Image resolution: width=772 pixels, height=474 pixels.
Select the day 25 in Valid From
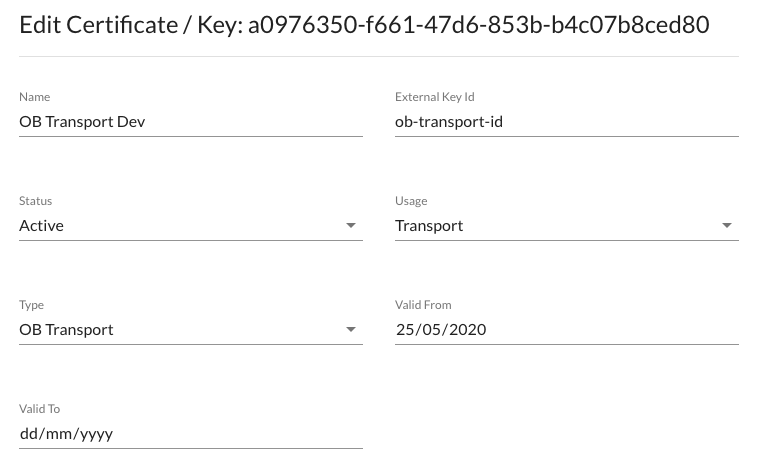pos(405,330)
